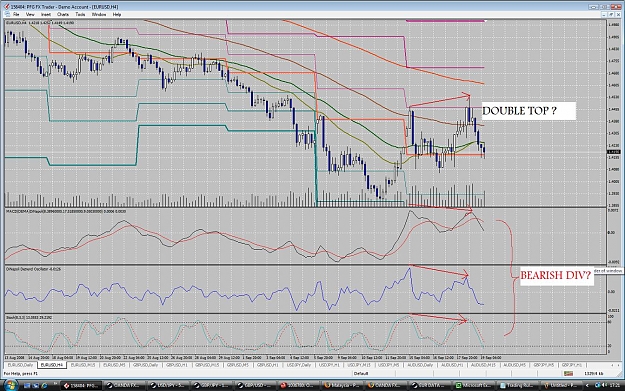Screen dimensions: 625x391
Task: Open the Insert menu
Action: tap(46, 14)
